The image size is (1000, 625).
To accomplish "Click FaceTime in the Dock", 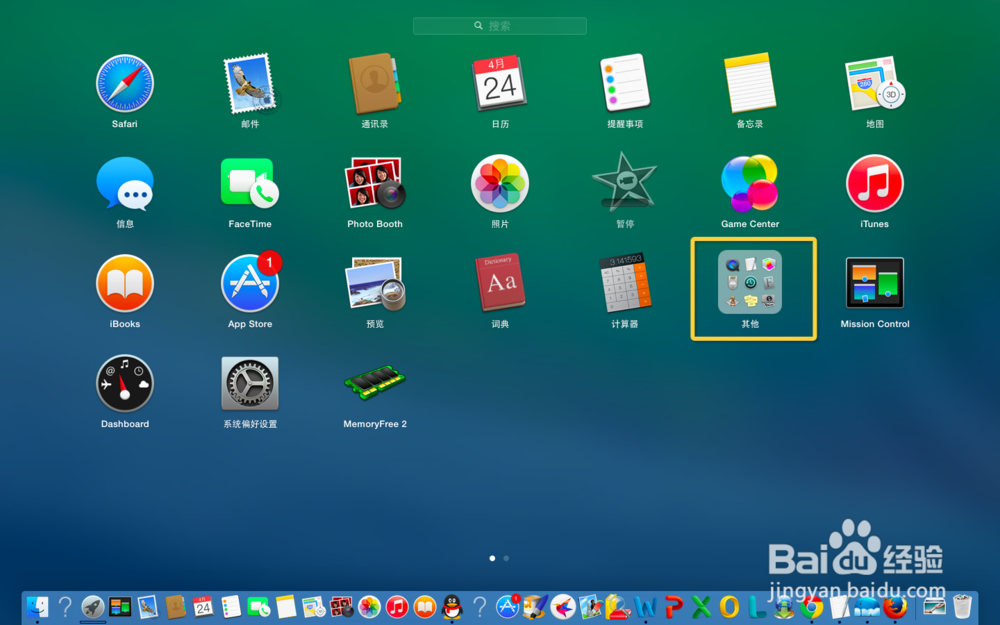I will (258, 607).
